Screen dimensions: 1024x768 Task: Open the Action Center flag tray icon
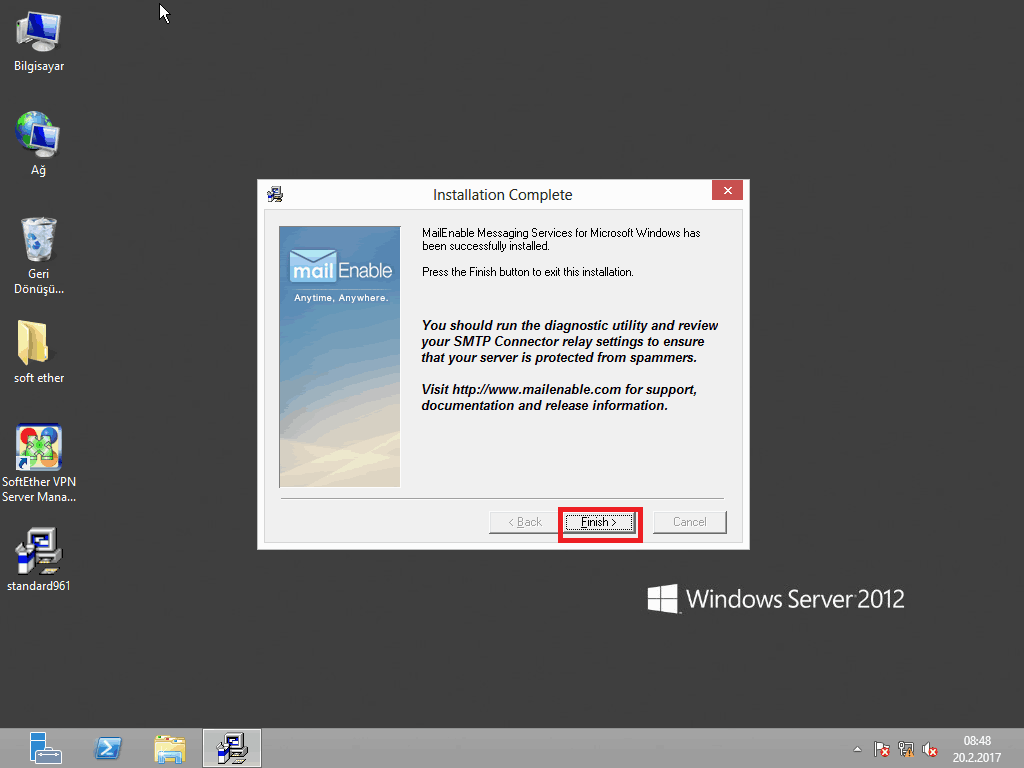[x=882, y=749]
